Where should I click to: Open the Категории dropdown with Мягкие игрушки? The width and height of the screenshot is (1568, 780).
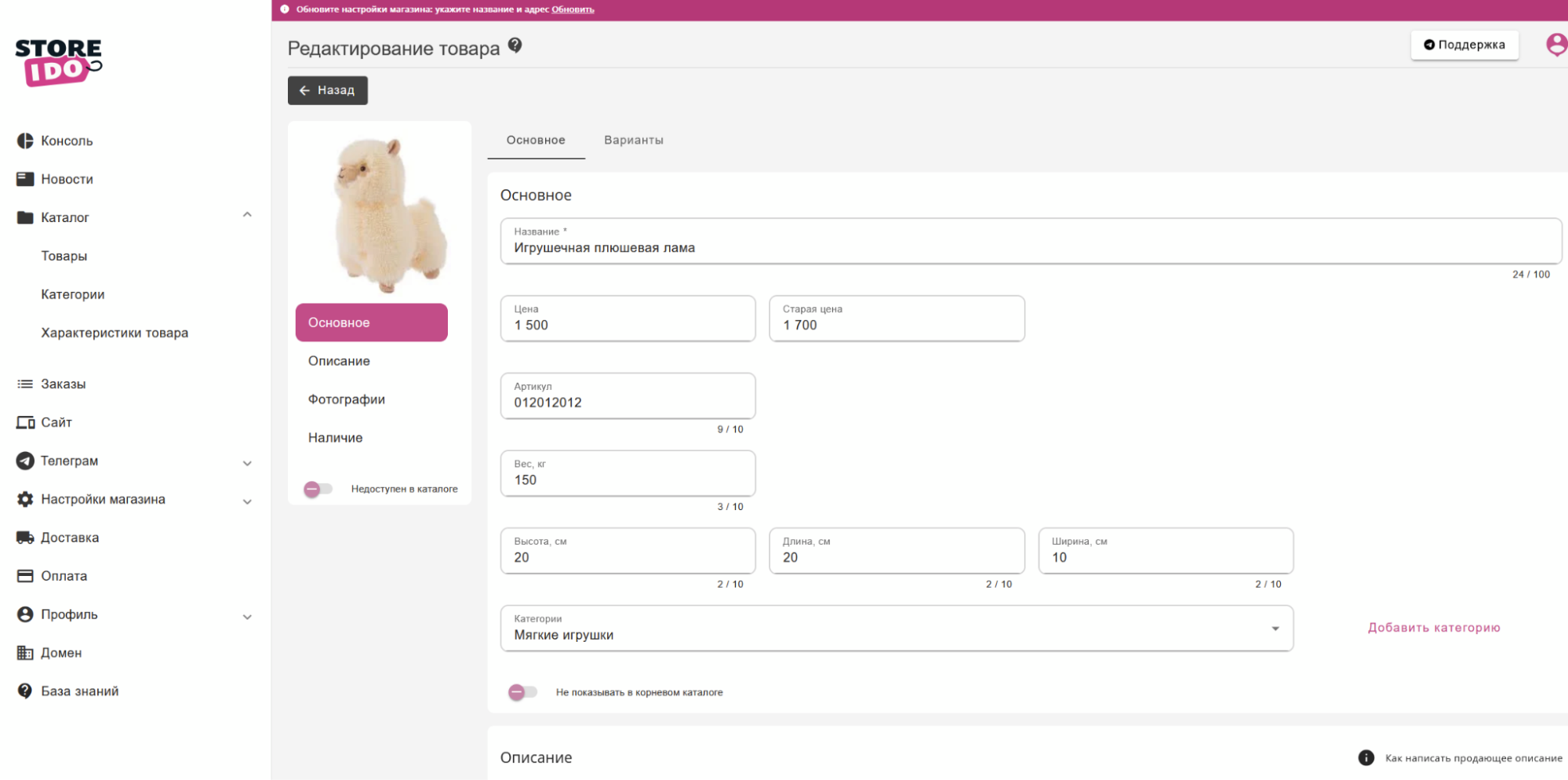pyautogui.click(x=896, y=629)
